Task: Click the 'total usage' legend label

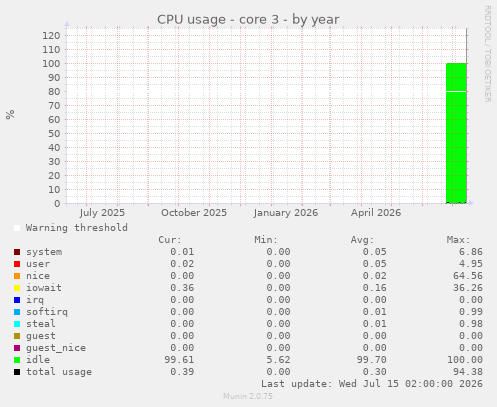Action: [59, 372]
